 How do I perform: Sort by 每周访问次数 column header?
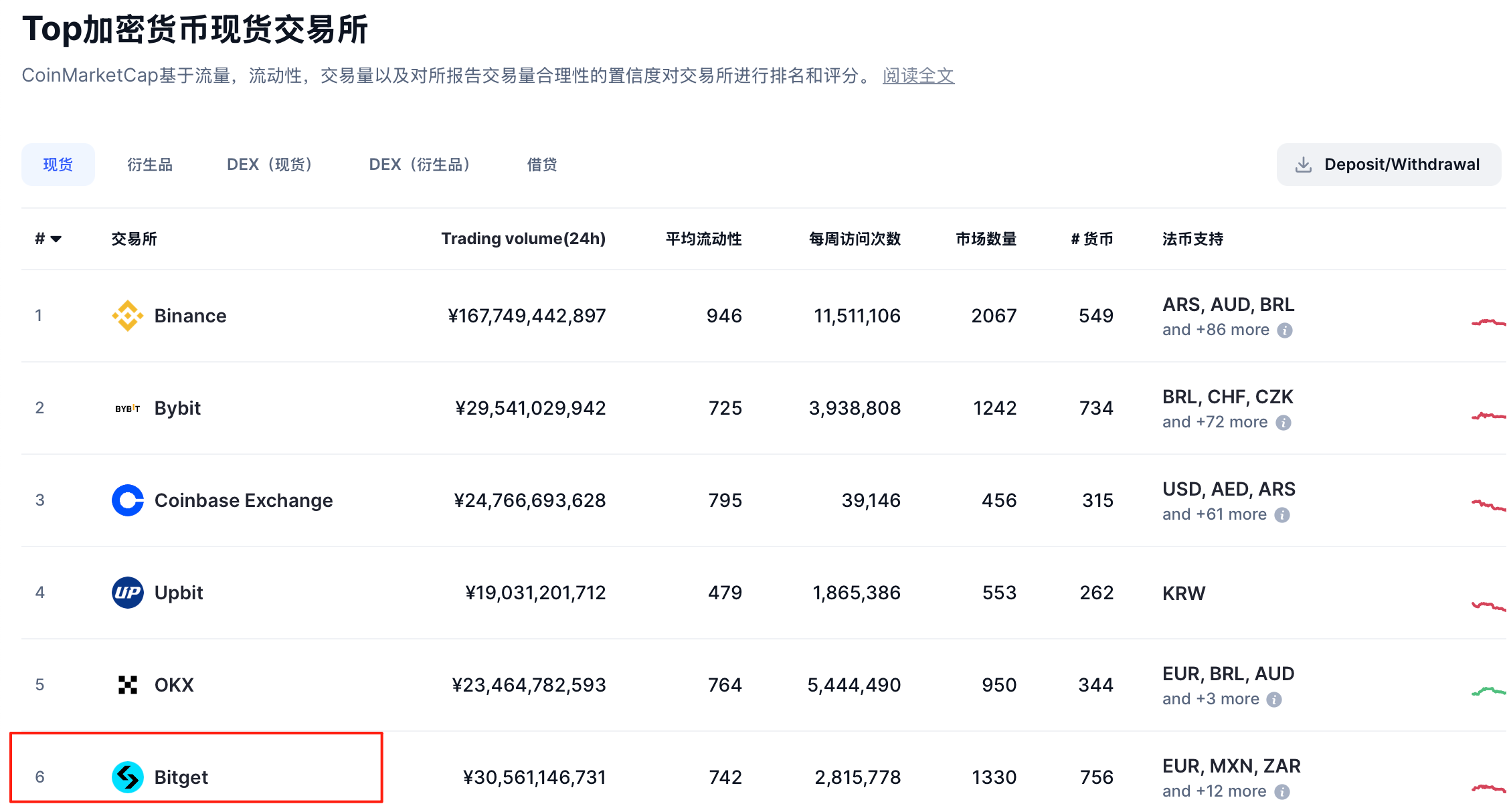pyautogui.click(x=855, y=239)
